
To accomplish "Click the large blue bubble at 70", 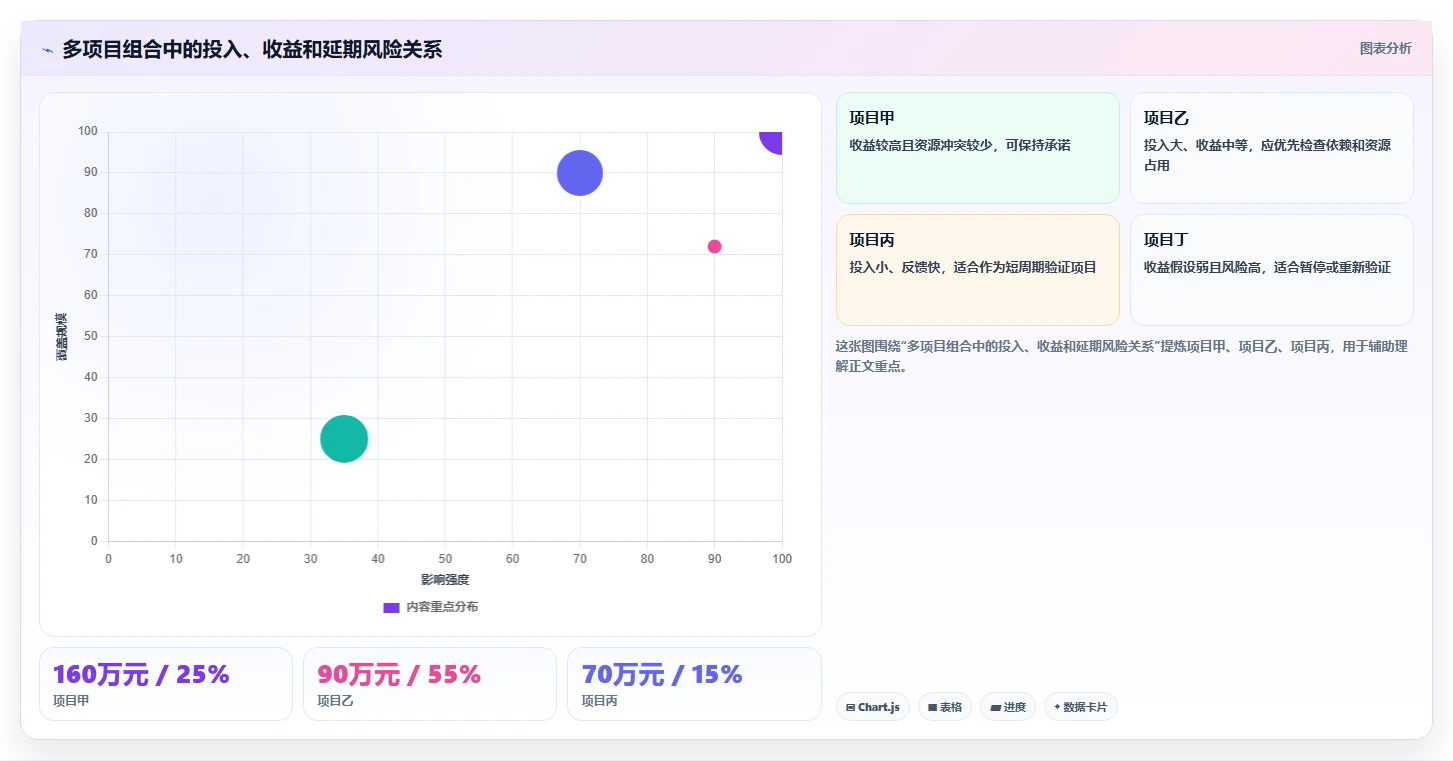I will pos(579,173).
